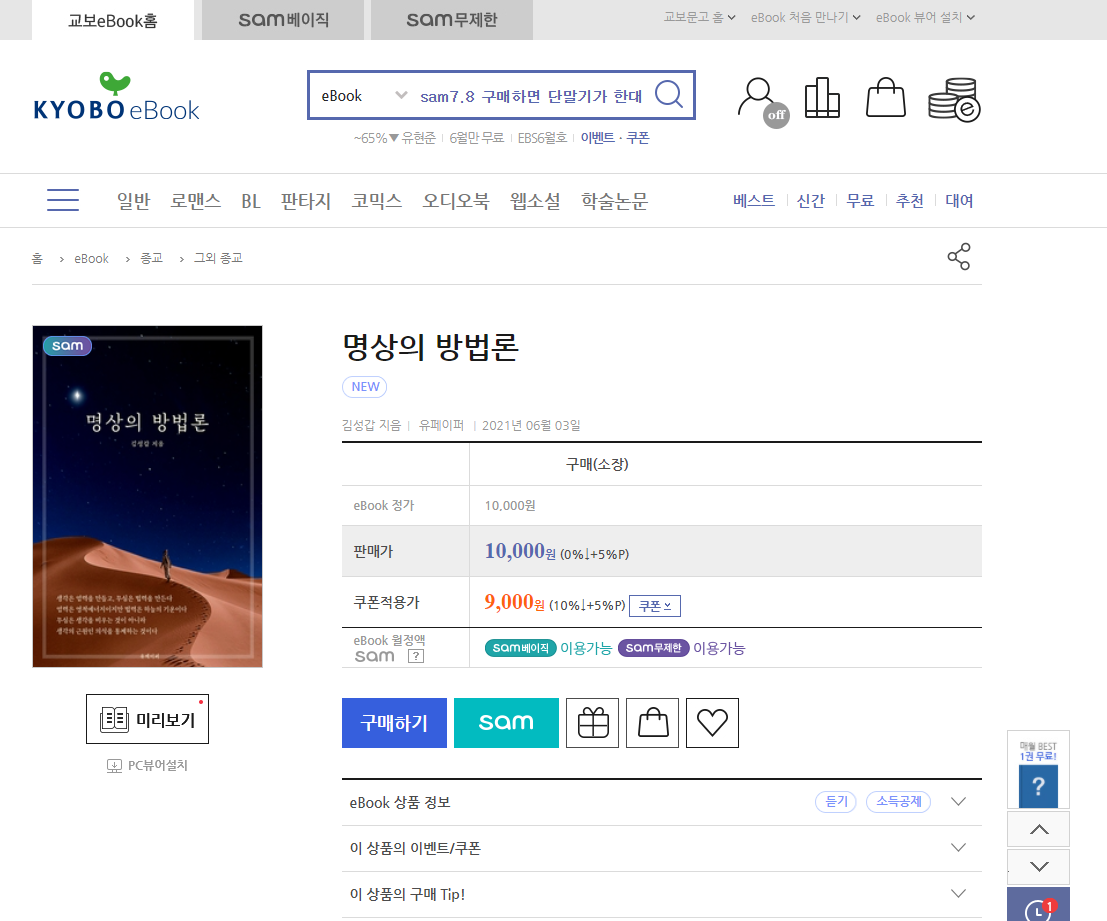Viewport: 1107px width, 921px height.
Task: Open the e-coin cash icon
Action: 954,100
